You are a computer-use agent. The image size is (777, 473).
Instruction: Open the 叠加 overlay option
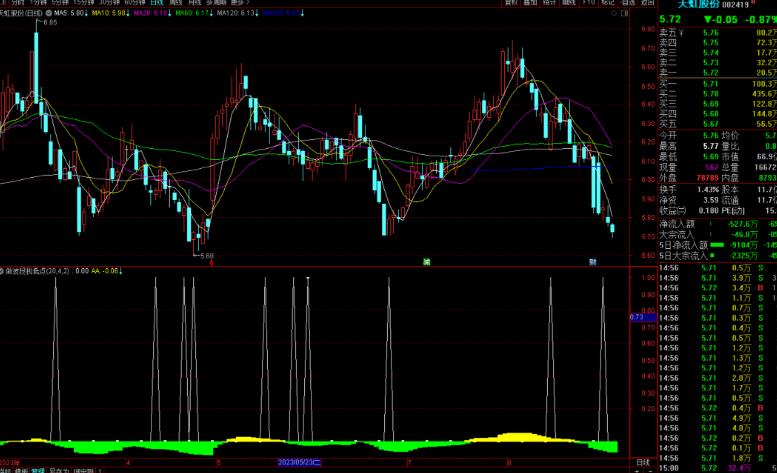click(x=530, y=2)
